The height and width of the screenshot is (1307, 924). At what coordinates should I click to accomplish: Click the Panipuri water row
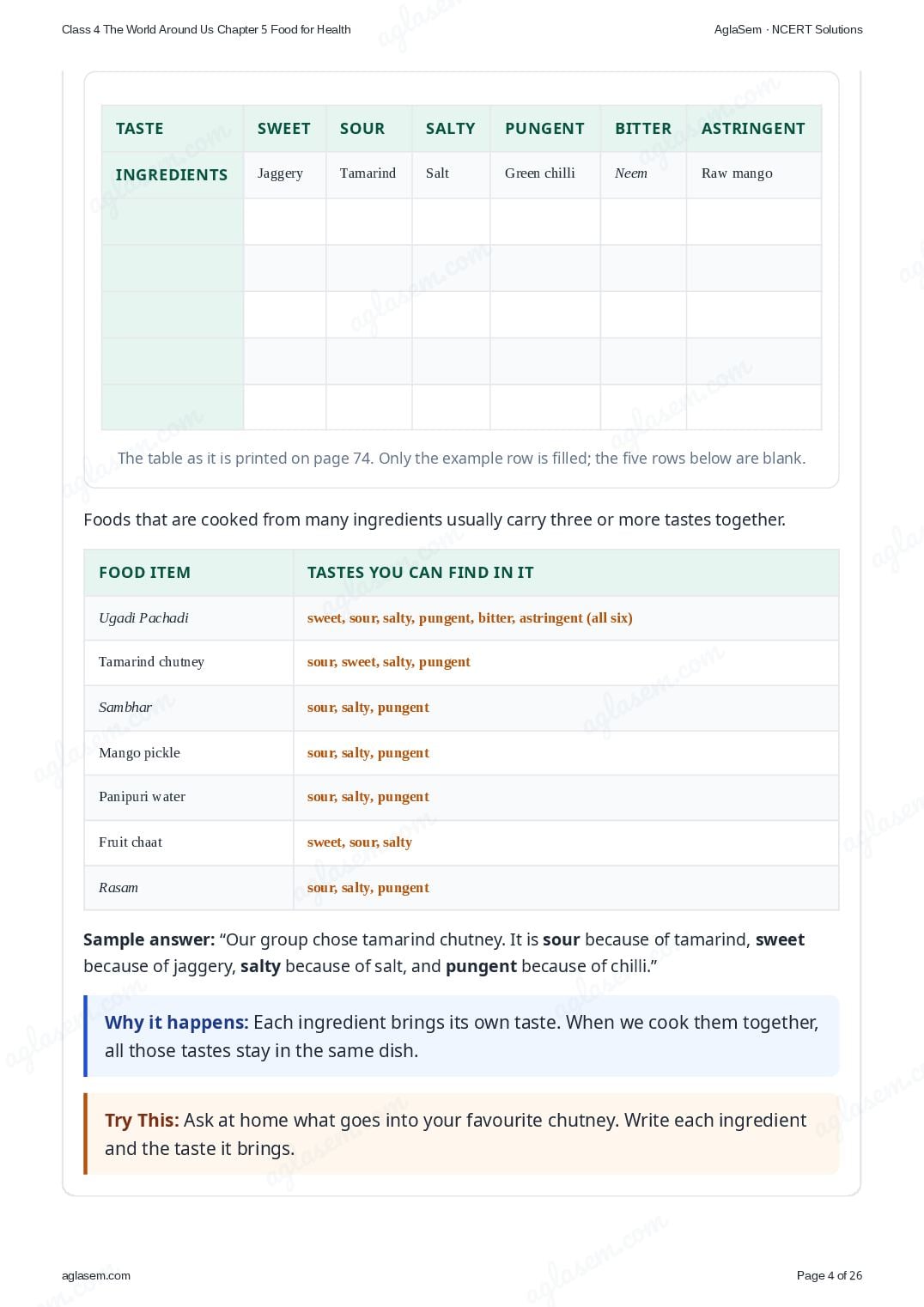(461, 798)
